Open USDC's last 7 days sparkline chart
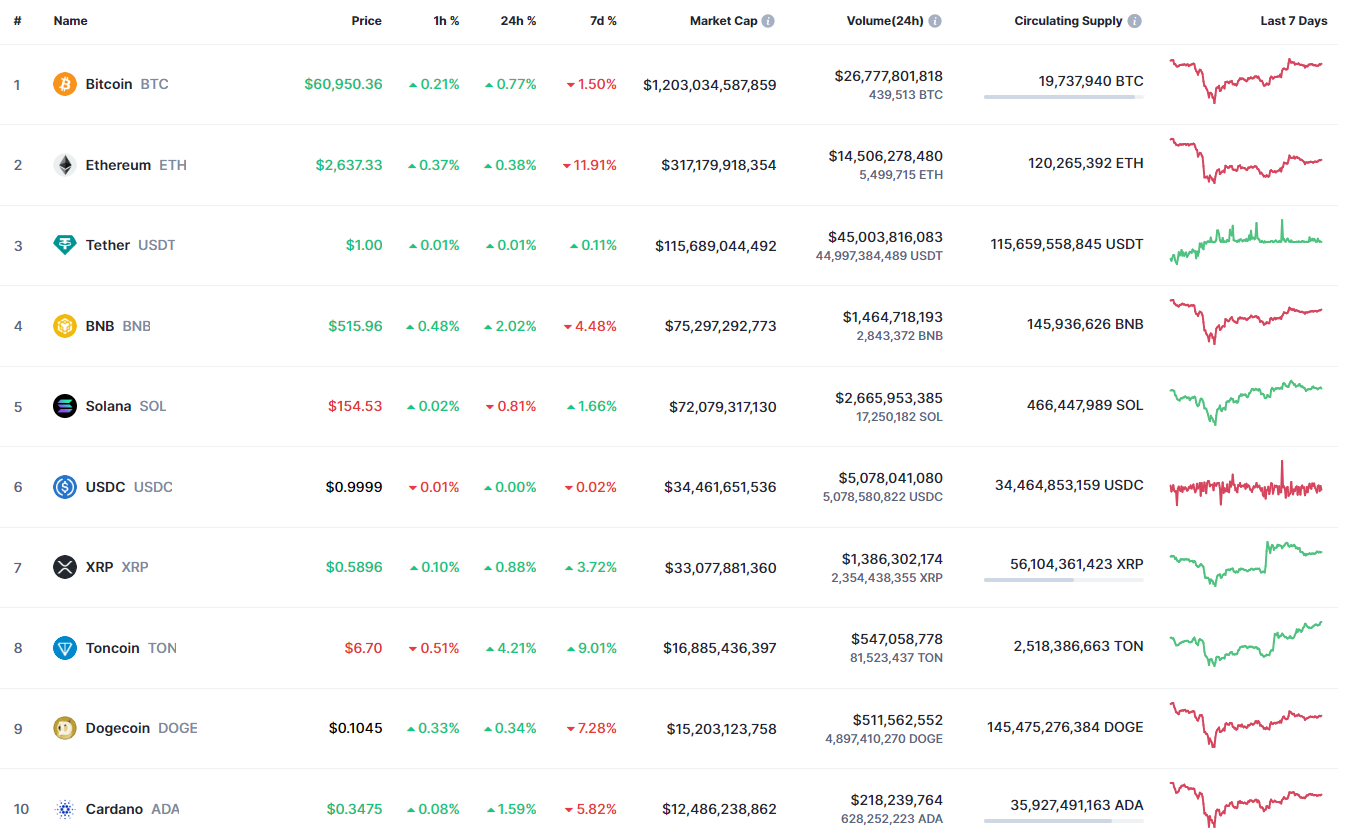The width and height of the screenshot is (1348, 838). click(x=1246, y=484)
